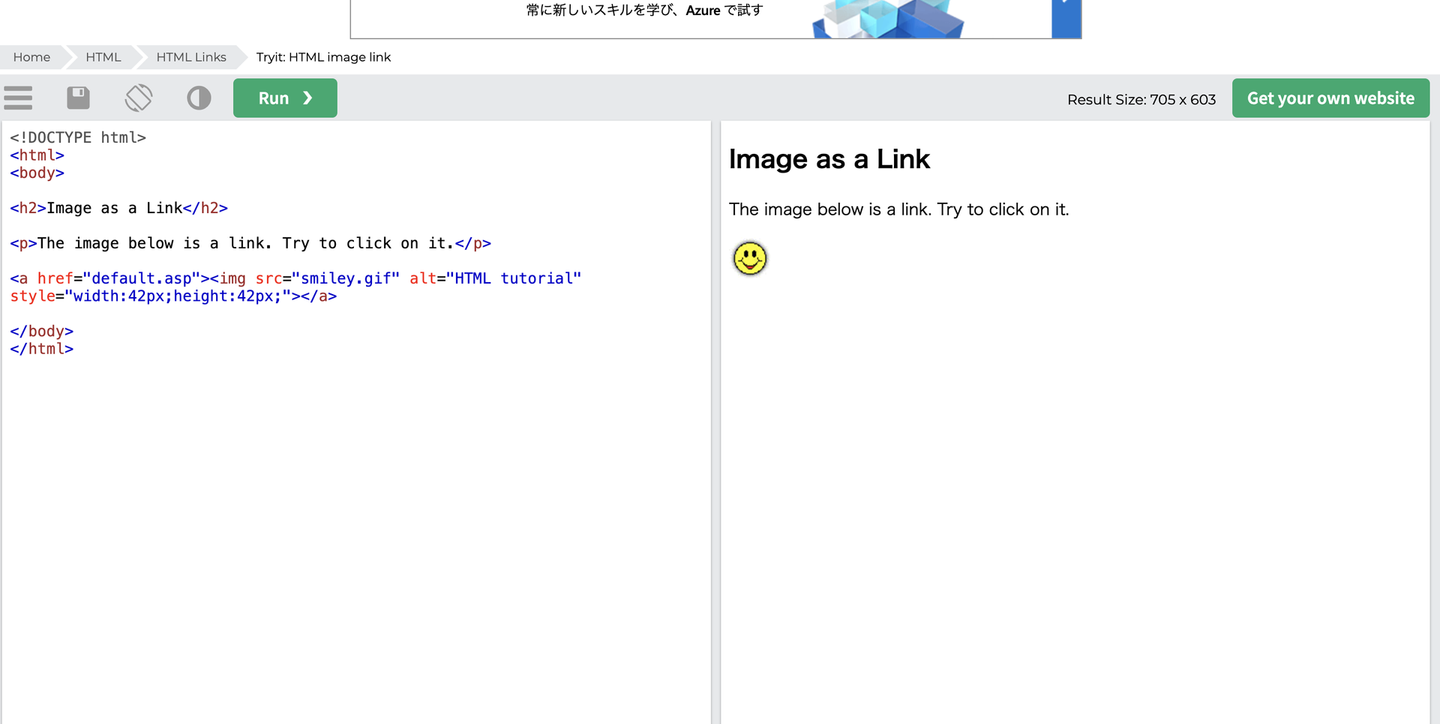Click Get your own website button

click(x=1331, y=98)
